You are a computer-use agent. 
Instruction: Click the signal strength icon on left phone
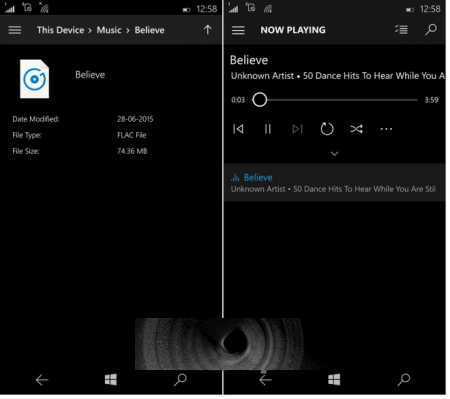(x=9, y=8)
